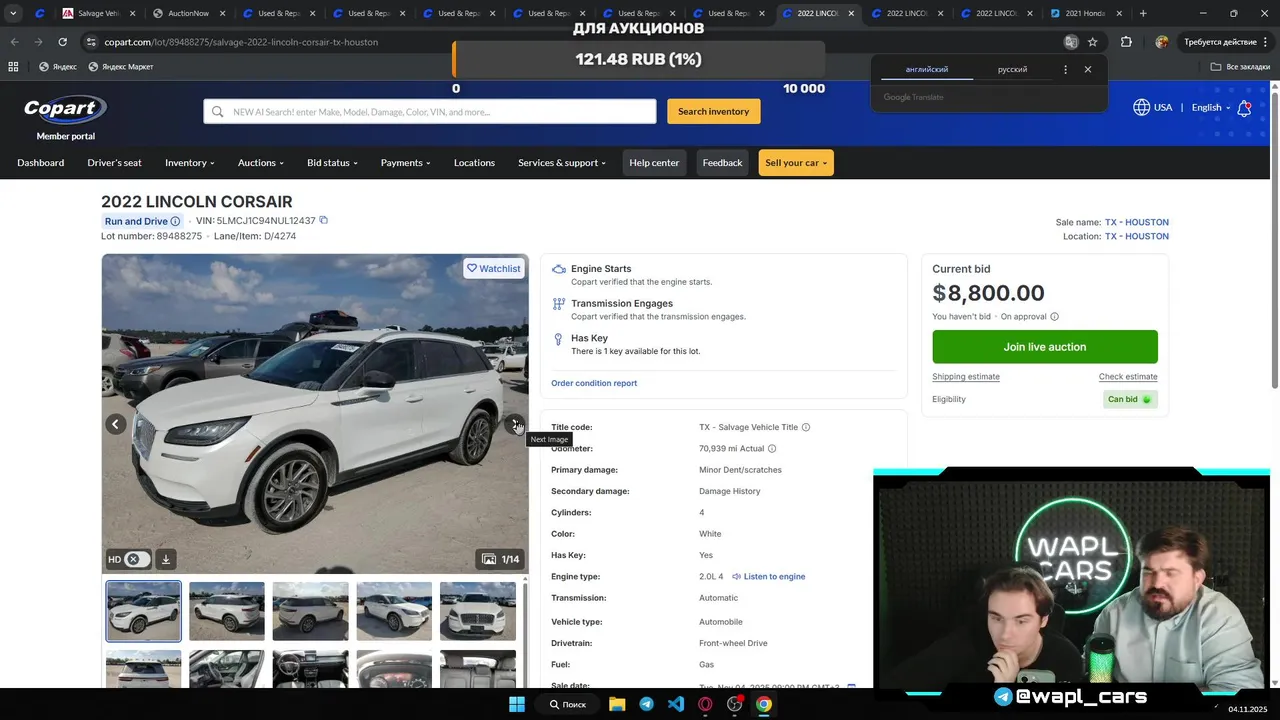
Task: Download the vehicle photo
Action: (166, 559)
